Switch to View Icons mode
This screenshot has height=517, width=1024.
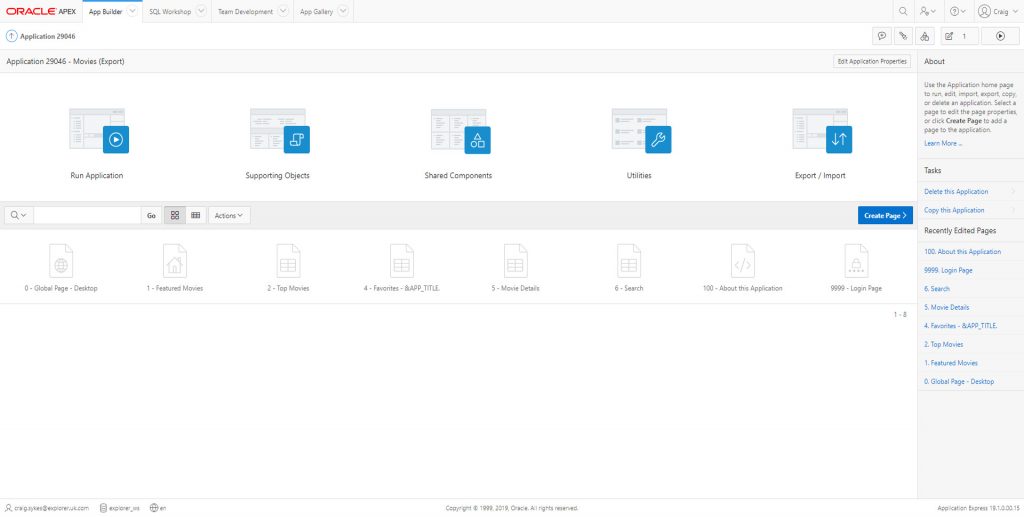[x=174, y=215]
